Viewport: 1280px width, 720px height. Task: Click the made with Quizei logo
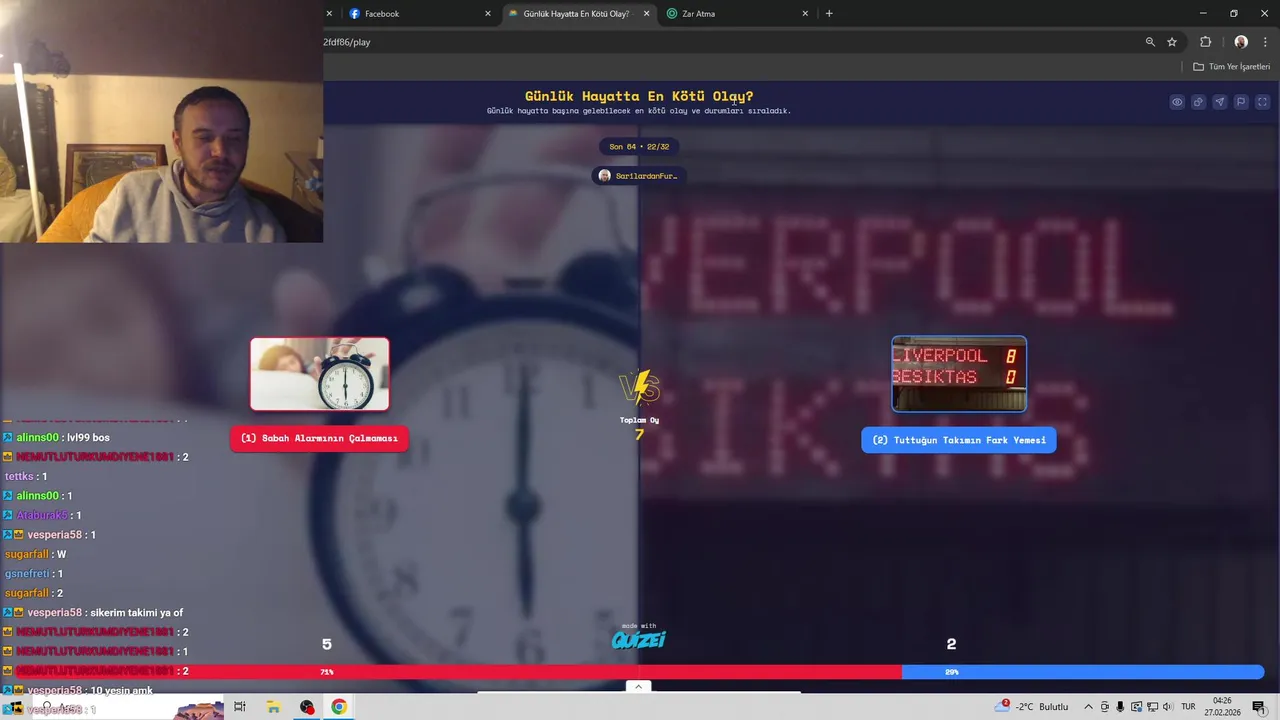tap(638, 637)
